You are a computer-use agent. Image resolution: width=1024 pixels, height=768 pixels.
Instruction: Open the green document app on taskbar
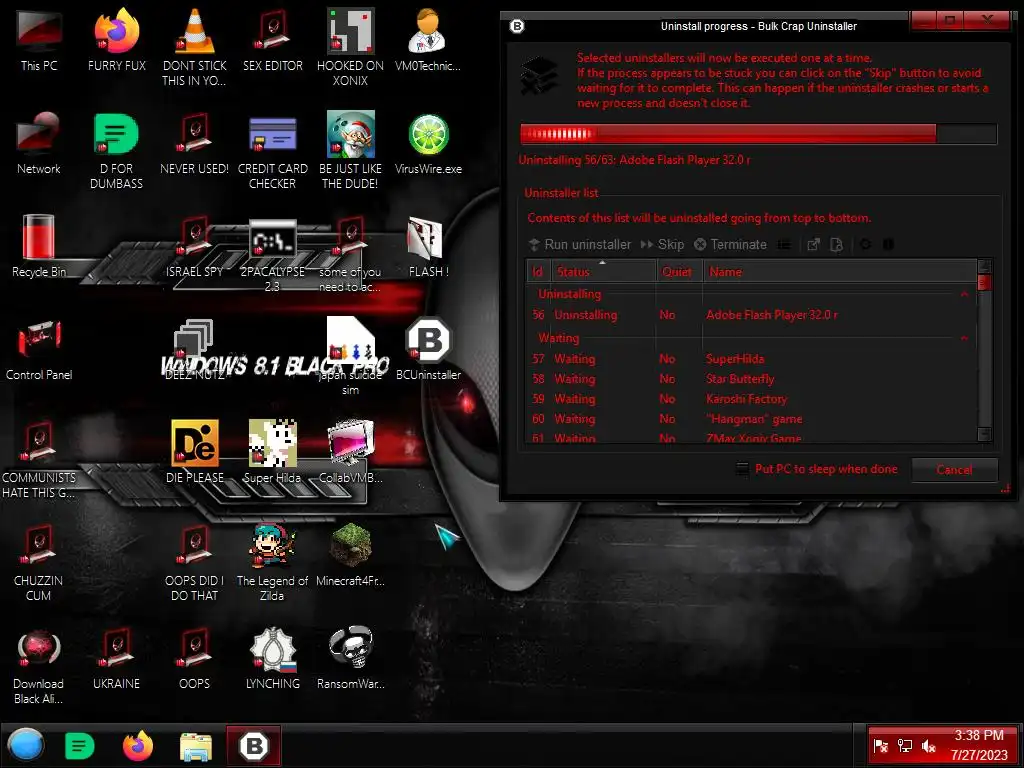tap(80, 746)
